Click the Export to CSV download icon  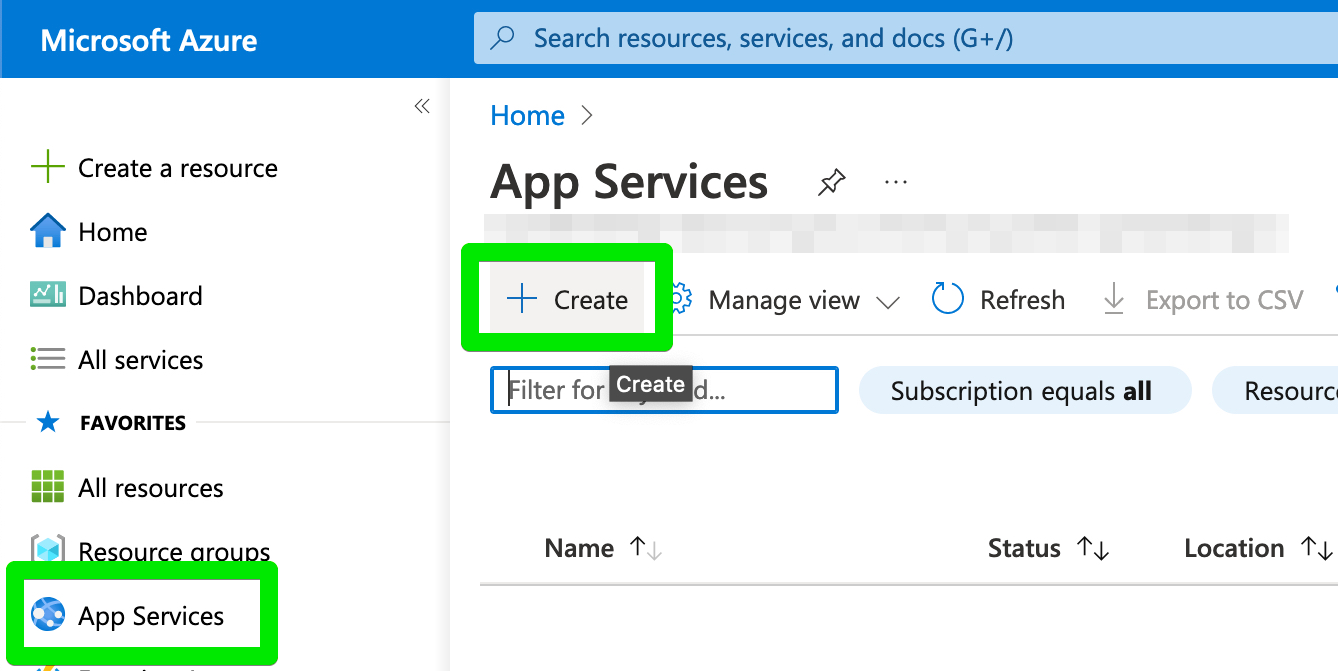(1114, 299)
